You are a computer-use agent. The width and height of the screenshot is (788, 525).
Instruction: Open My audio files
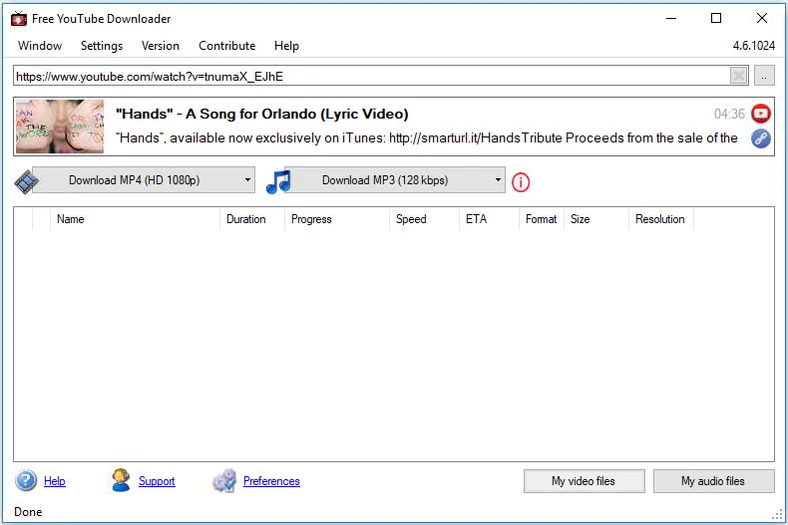click(714, 481)
